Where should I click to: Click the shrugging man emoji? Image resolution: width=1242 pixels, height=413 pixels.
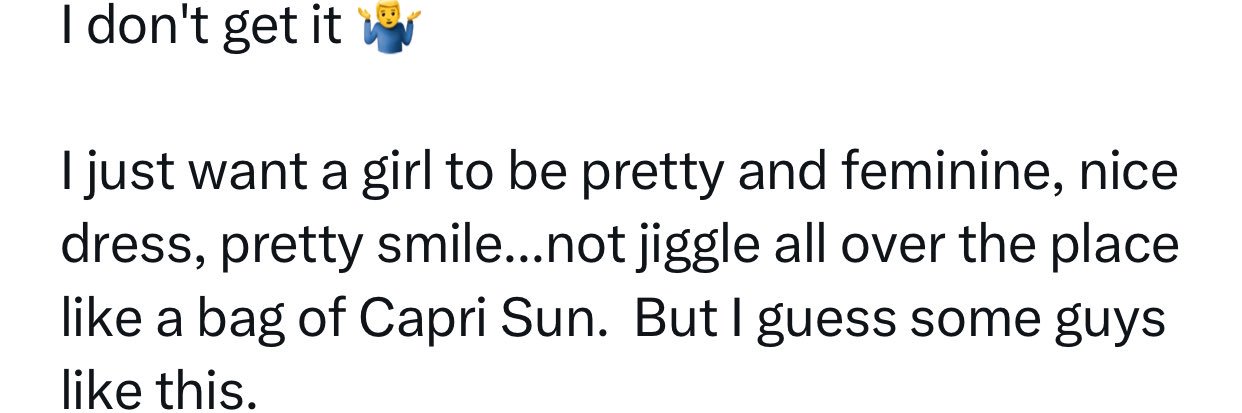tap(389, 27)
